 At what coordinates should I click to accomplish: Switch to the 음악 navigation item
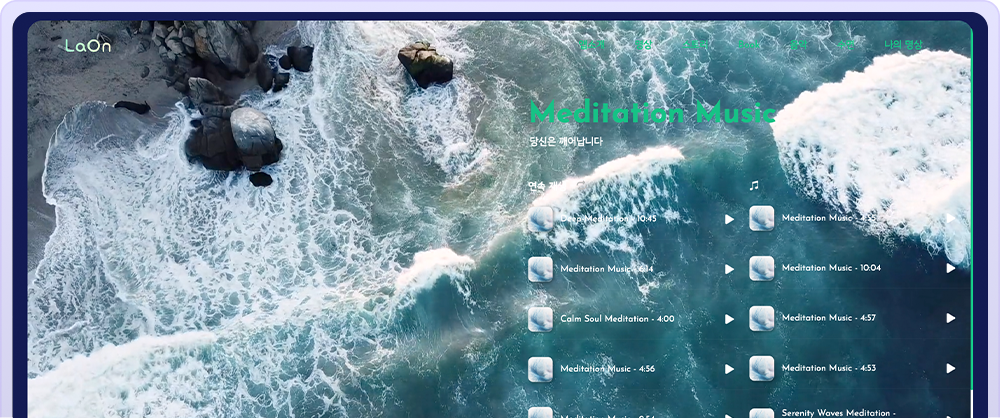click(x=797, y=45)
